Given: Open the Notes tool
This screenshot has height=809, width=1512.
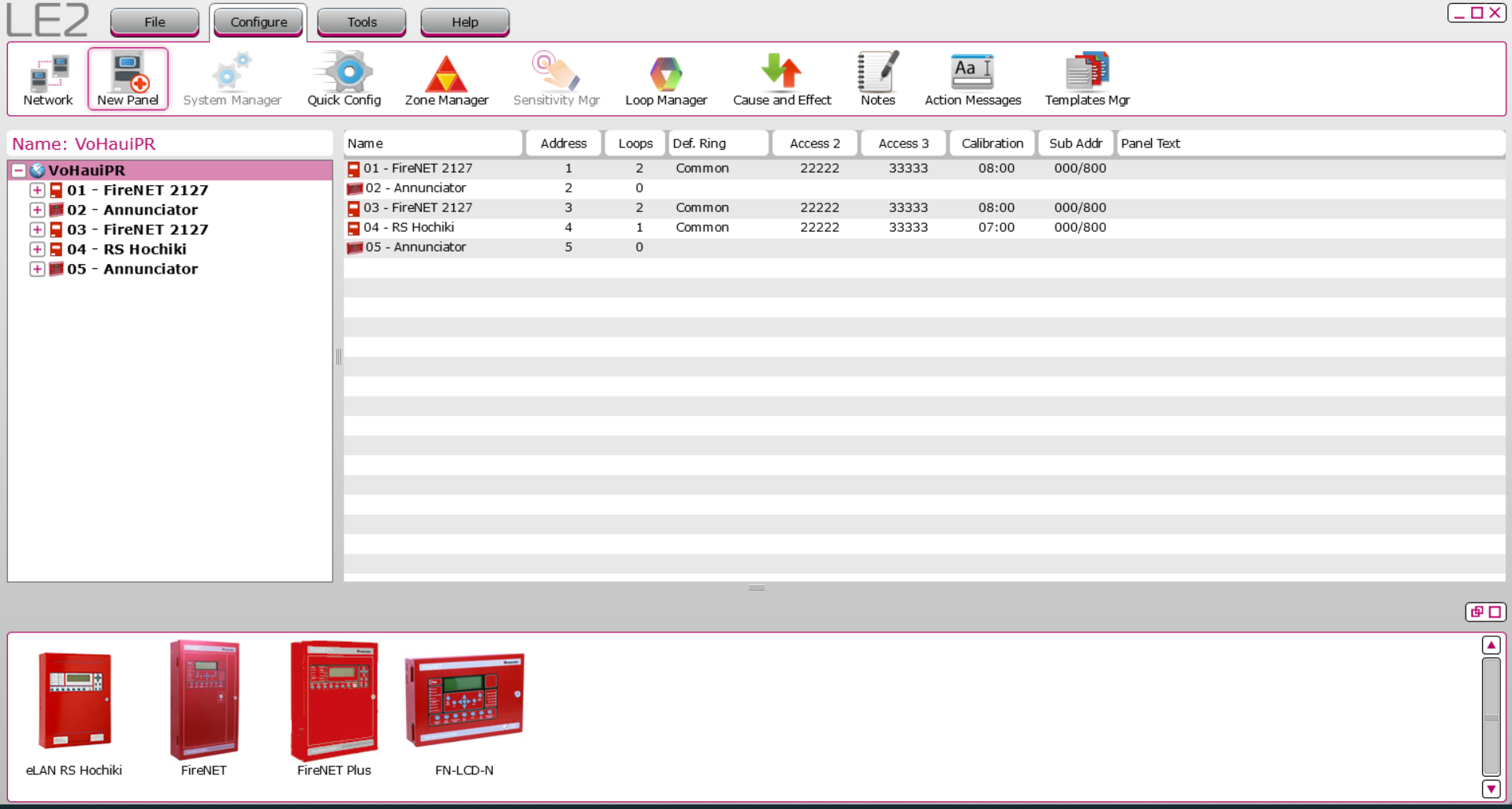Looking at the screenshot, I should [x=877, y=77].
